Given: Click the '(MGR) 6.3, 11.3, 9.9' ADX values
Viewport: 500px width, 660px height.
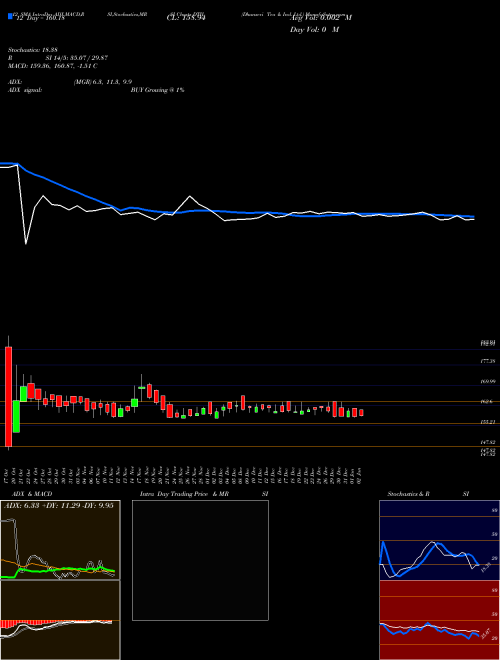Looking at the screenshot, I should (105, 82).
